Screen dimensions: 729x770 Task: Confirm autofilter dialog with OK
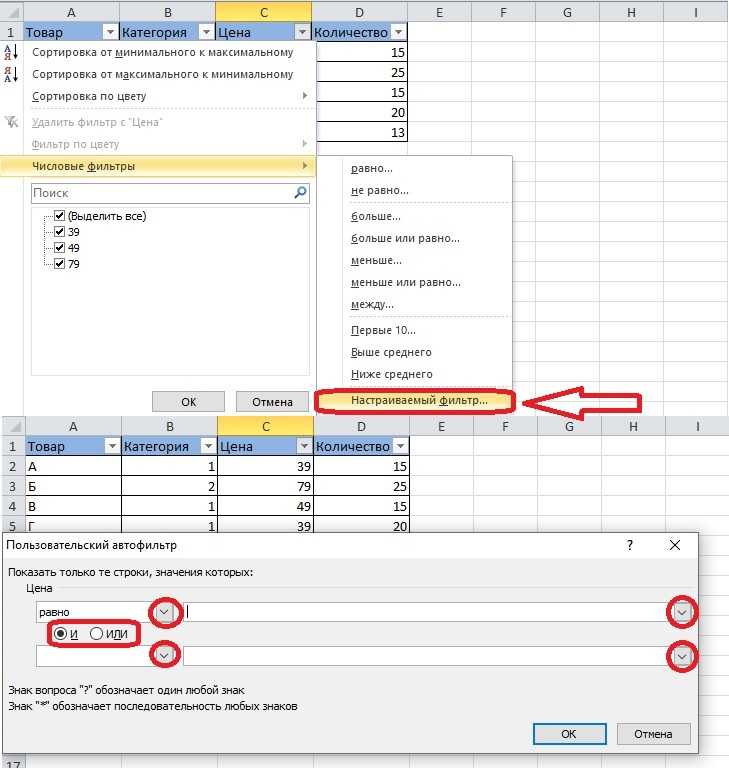(569, 734)
